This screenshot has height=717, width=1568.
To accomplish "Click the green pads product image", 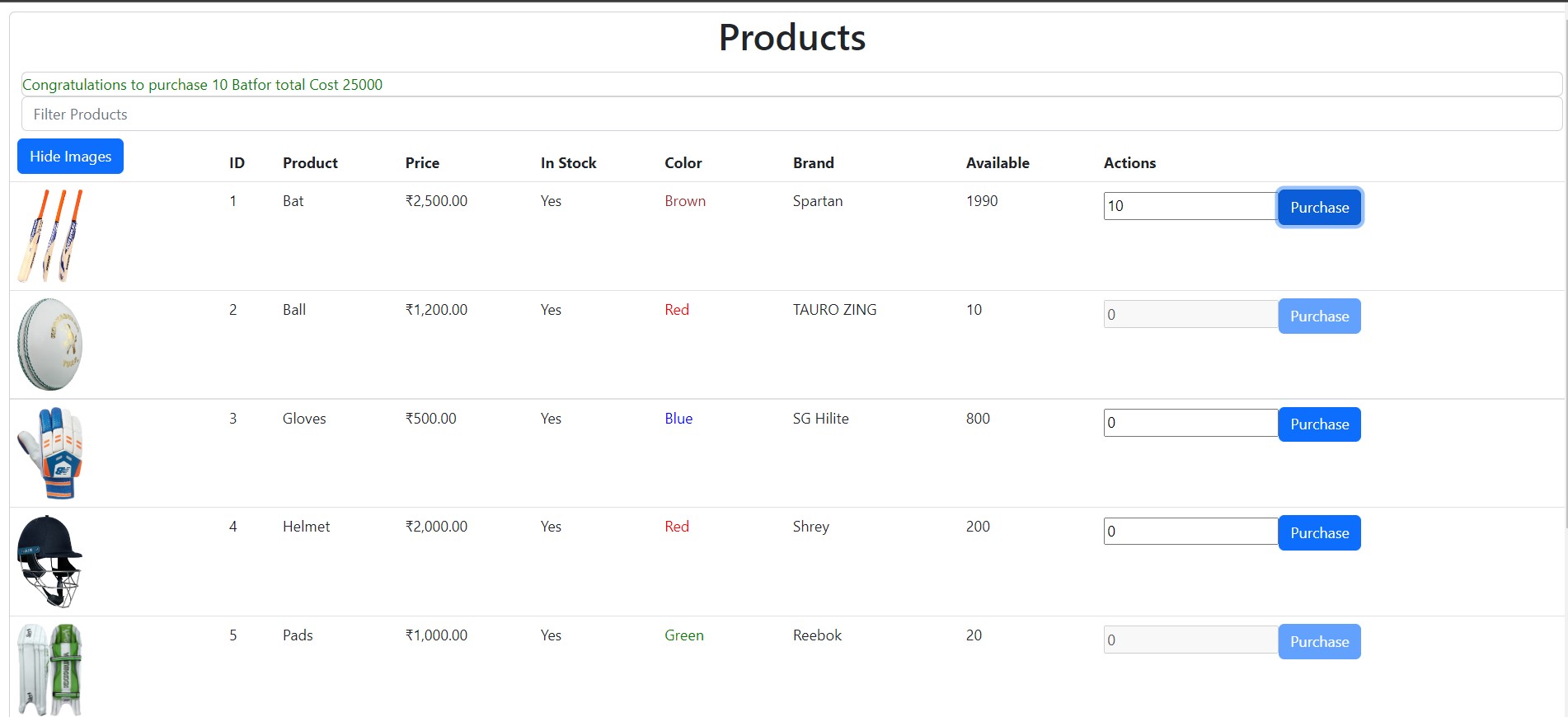I will [50, 669].
